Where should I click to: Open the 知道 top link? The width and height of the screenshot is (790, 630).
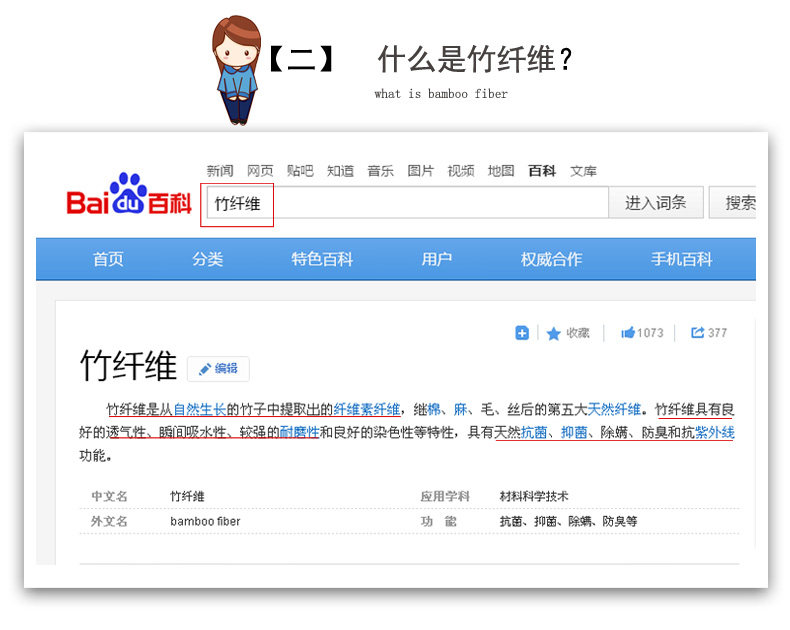point(341,171)
